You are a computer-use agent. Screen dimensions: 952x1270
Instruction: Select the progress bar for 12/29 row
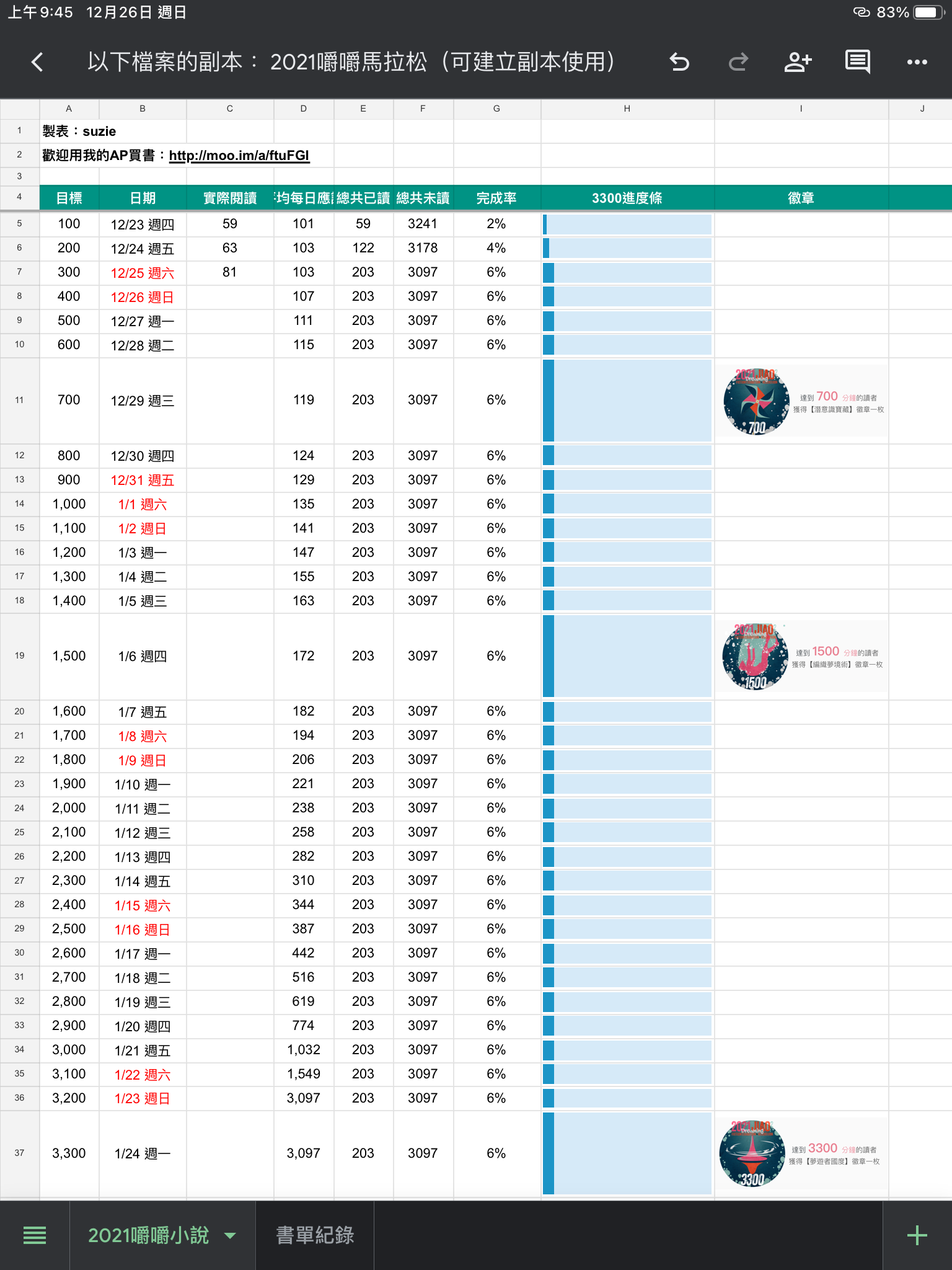point(627,401)
